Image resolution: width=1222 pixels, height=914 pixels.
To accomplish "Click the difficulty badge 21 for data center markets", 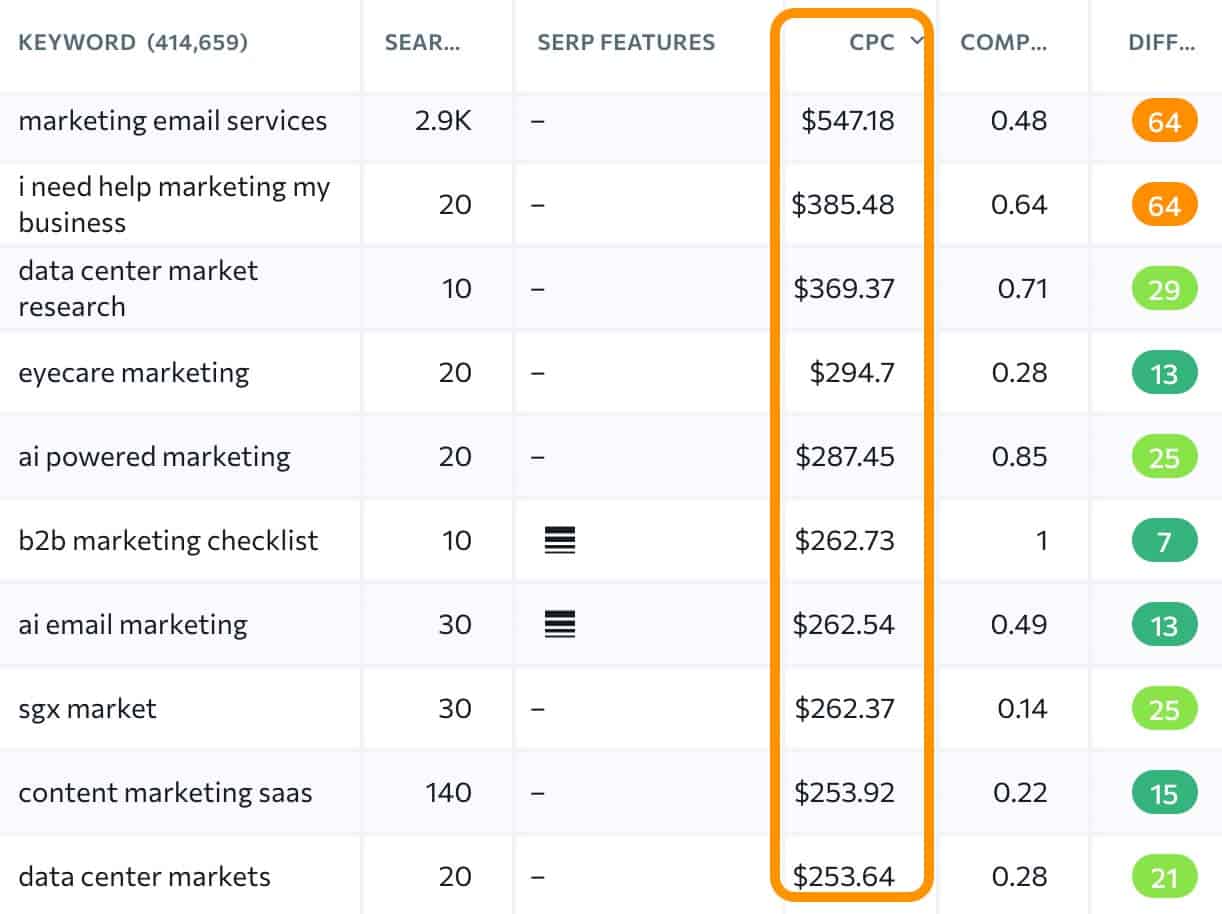I will [x=1162, y=876].
